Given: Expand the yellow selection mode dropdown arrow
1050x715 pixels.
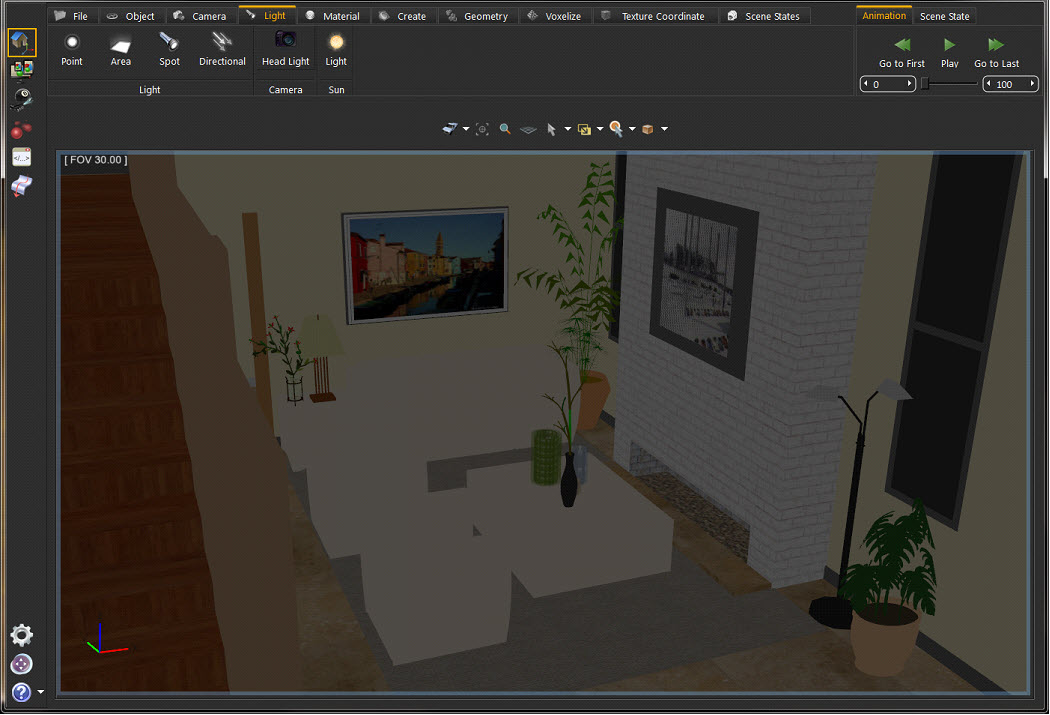Looking at the screenshot, I should [600, 129].
